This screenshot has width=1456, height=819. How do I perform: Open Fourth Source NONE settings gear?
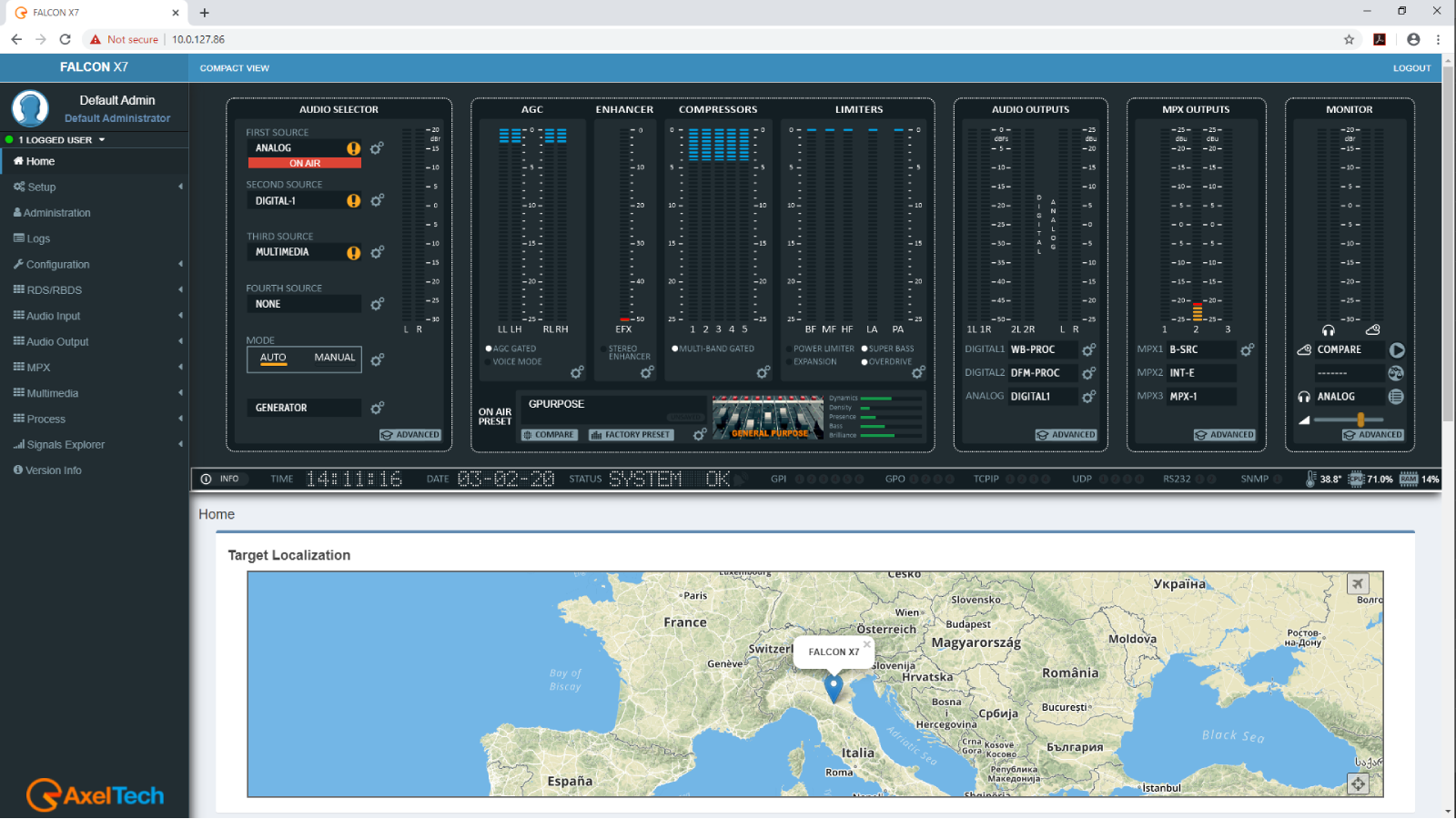pyautogui.click(x=377, y=304)
